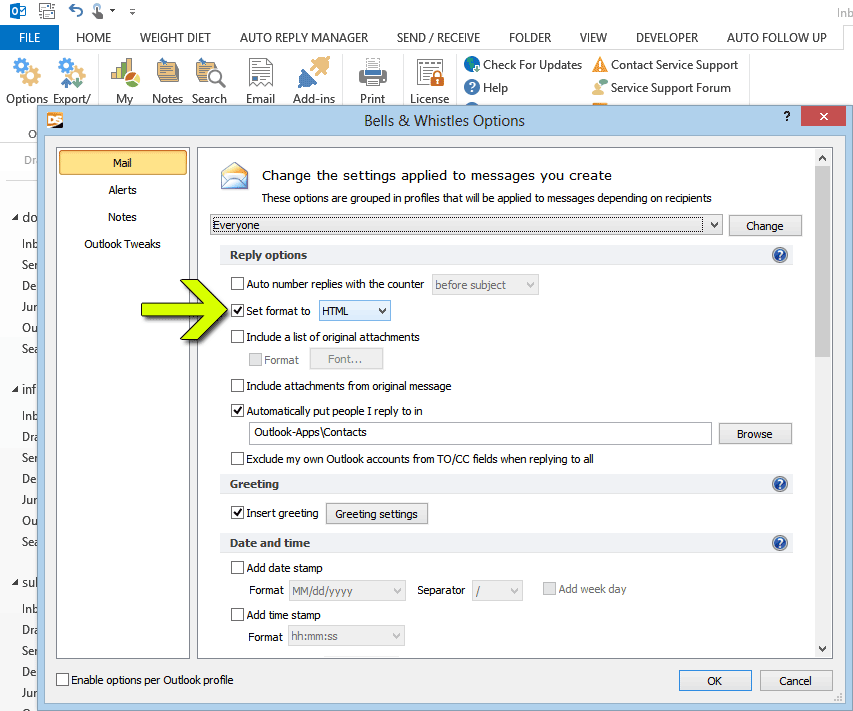Open the License icon
The height and width of the screenshot is (711, 853).
point(430,73)
